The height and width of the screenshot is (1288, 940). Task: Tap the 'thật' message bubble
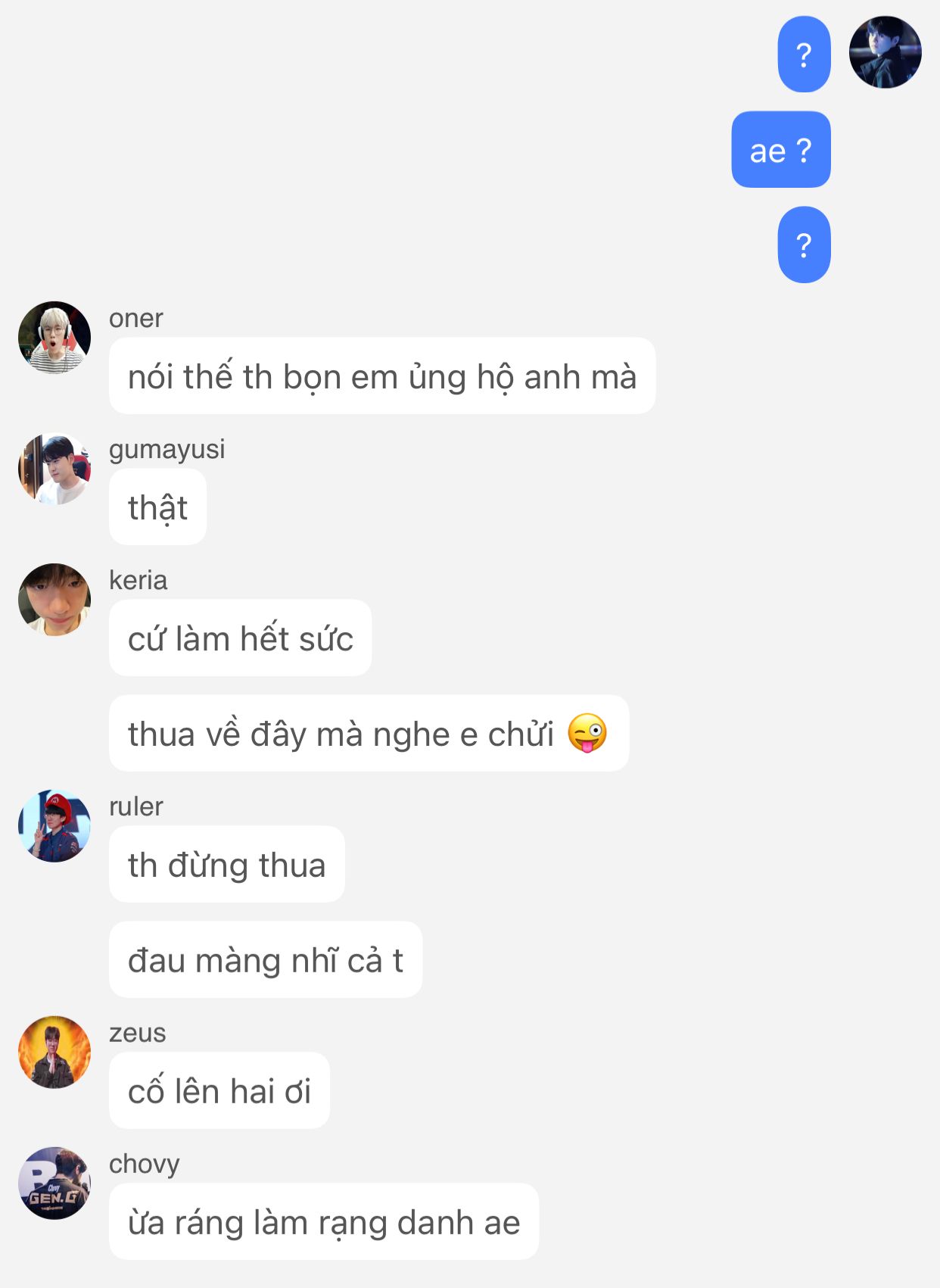click(x=157, y=507)
